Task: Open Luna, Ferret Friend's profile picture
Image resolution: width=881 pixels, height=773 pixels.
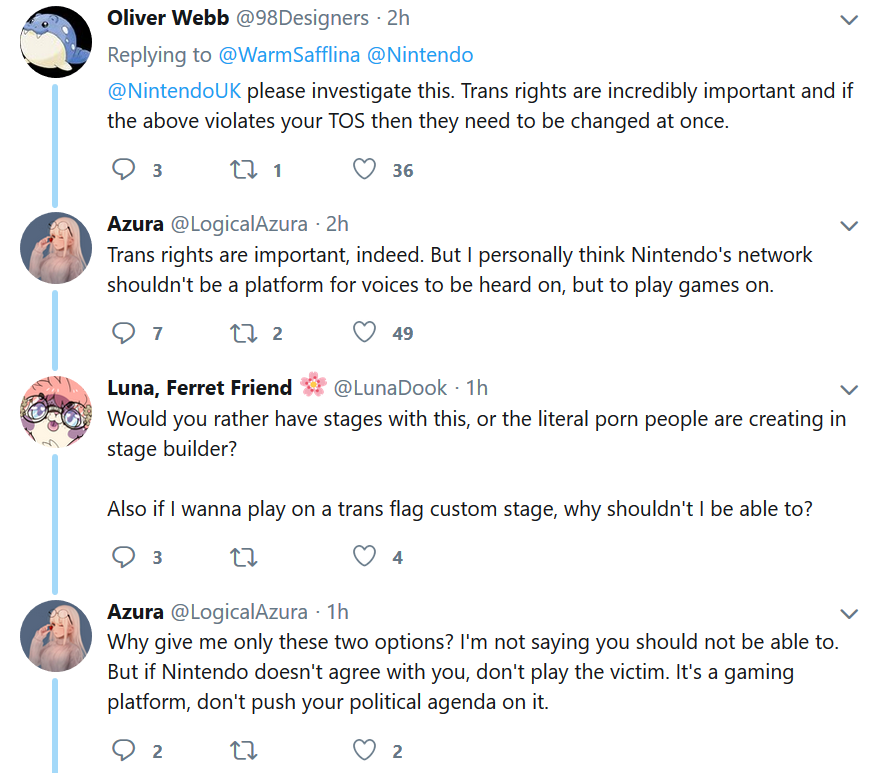Action: [x=56, y=412]
